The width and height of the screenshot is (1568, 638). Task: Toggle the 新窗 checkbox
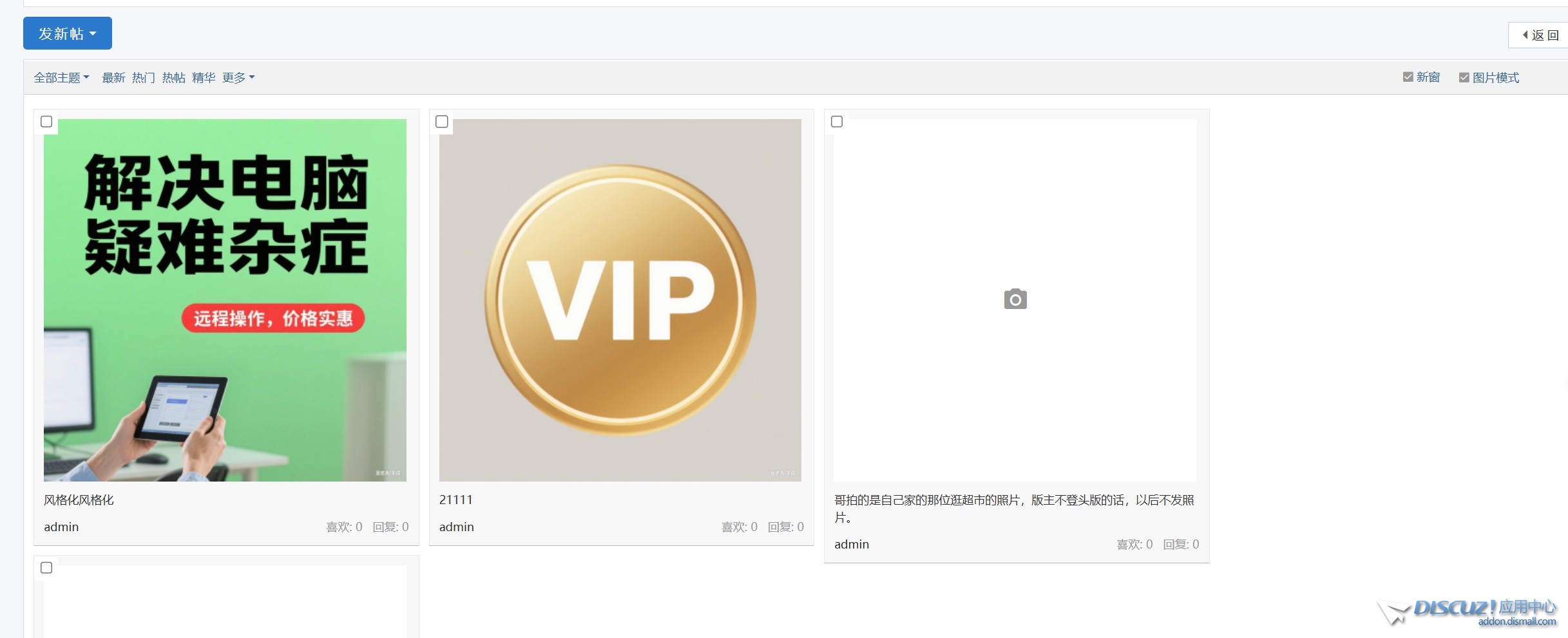click(1408, 77)
